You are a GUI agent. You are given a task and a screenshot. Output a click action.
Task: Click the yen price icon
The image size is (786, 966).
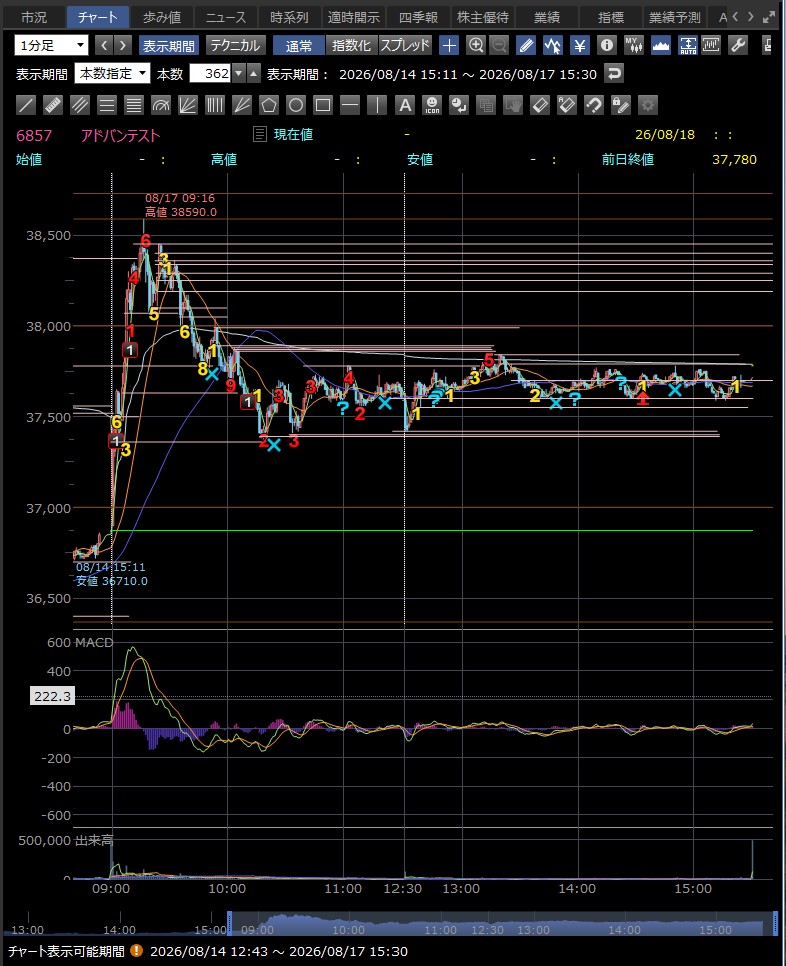(580, 45)
